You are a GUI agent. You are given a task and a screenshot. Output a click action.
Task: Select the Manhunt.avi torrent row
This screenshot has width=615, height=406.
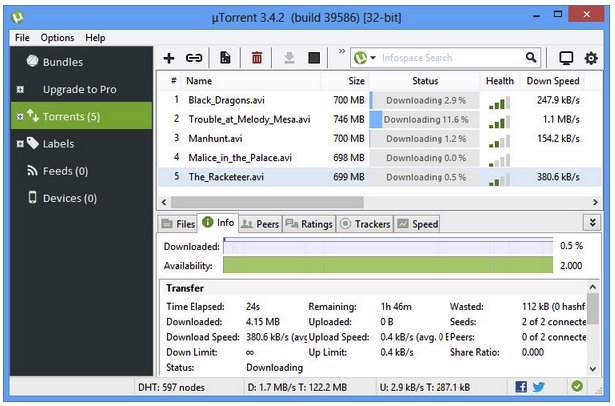[x=380, y=138]
